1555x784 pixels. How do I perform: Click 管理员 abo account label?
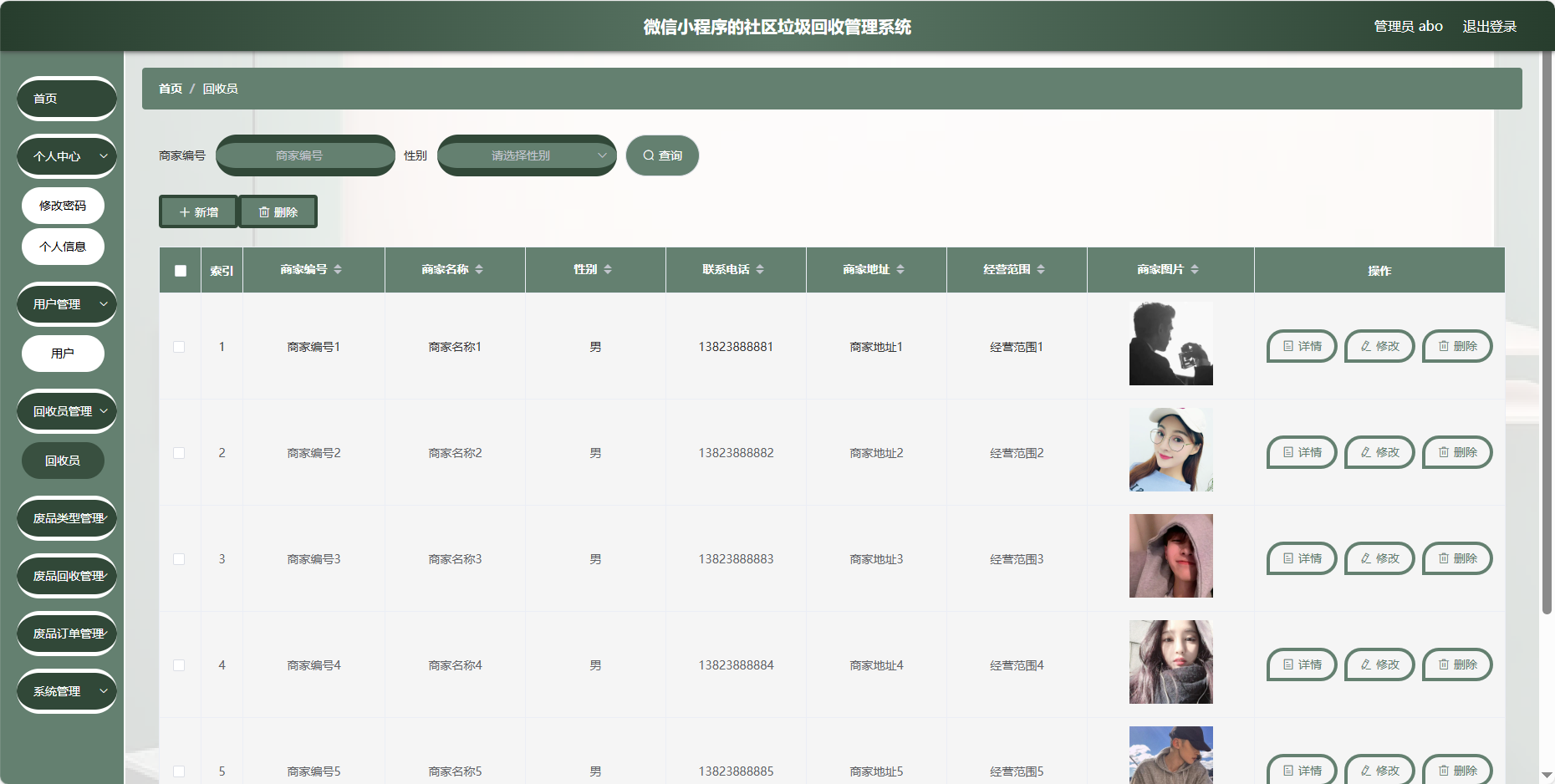pyautogui.click(x=1408, y=27)
